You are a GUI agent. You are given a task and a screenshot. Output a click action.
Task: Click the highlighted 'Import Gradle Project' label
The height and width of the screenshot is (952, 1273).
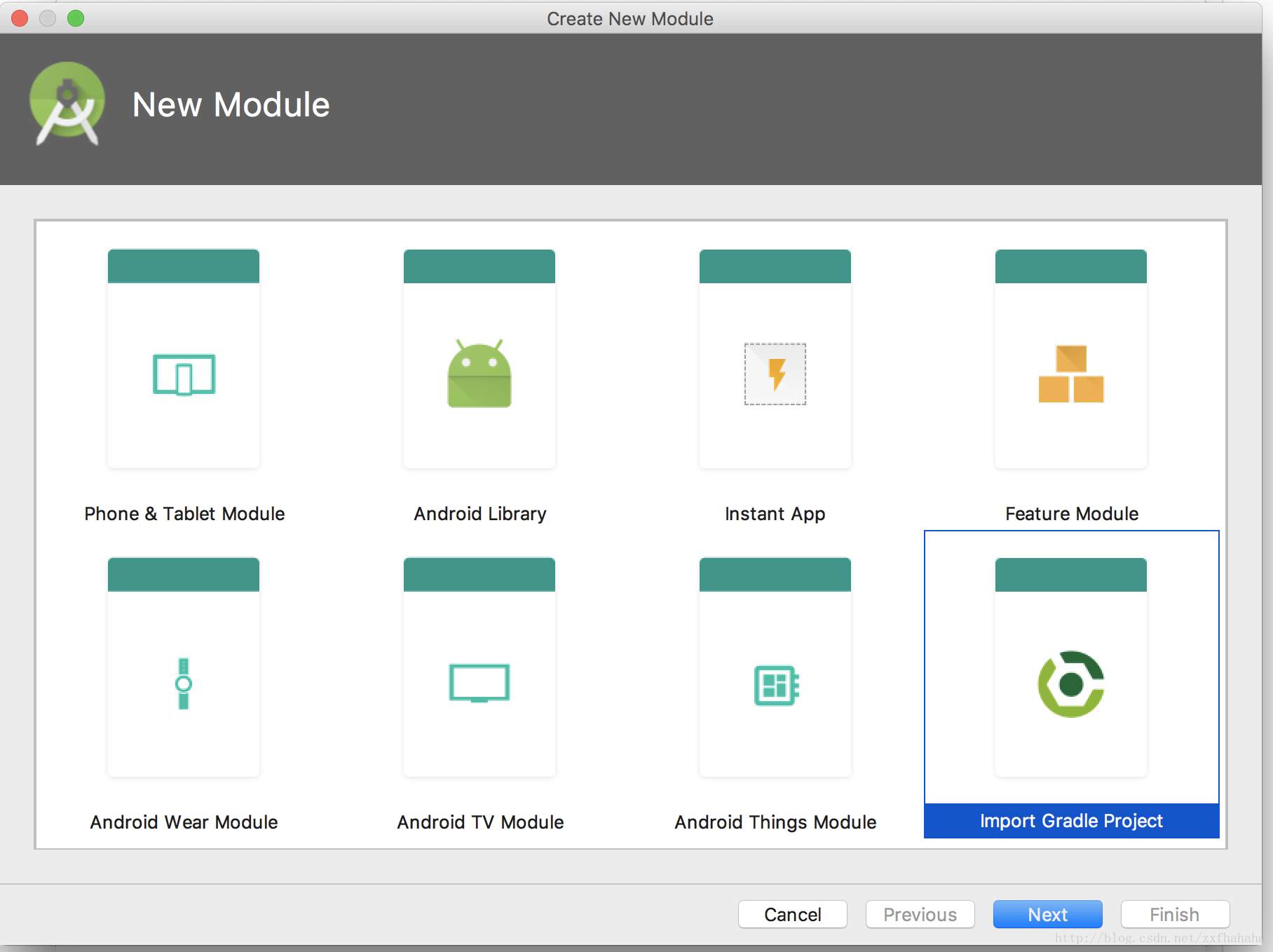pos(1071,821)
